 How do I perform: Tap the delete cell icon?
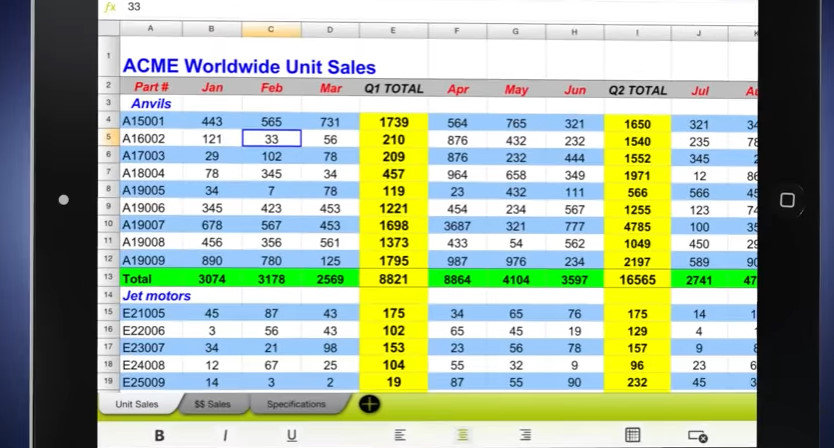[697, 436]
